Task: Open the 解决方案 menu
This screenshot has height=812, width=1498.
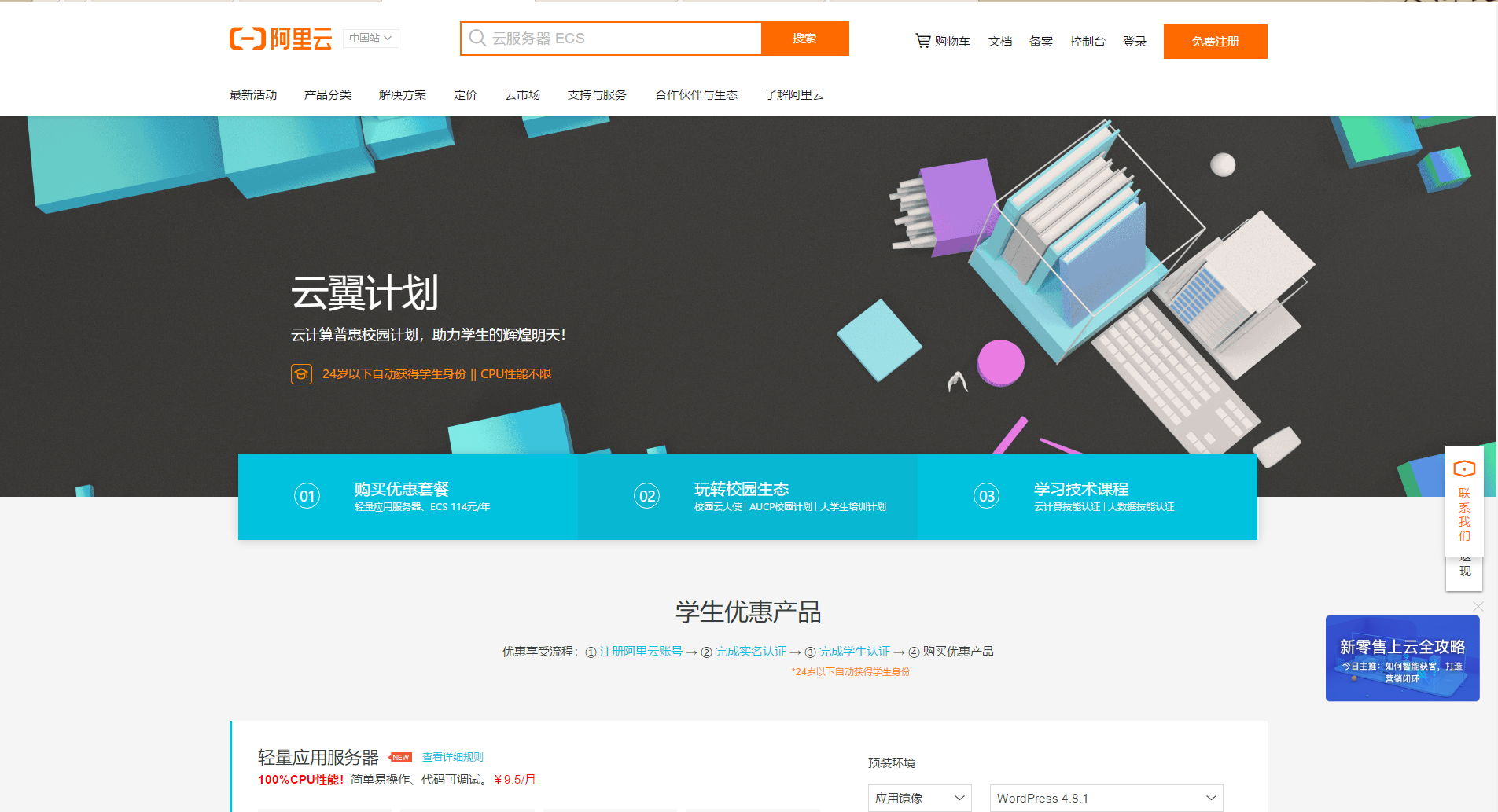Action: click(x=403, y=95)
